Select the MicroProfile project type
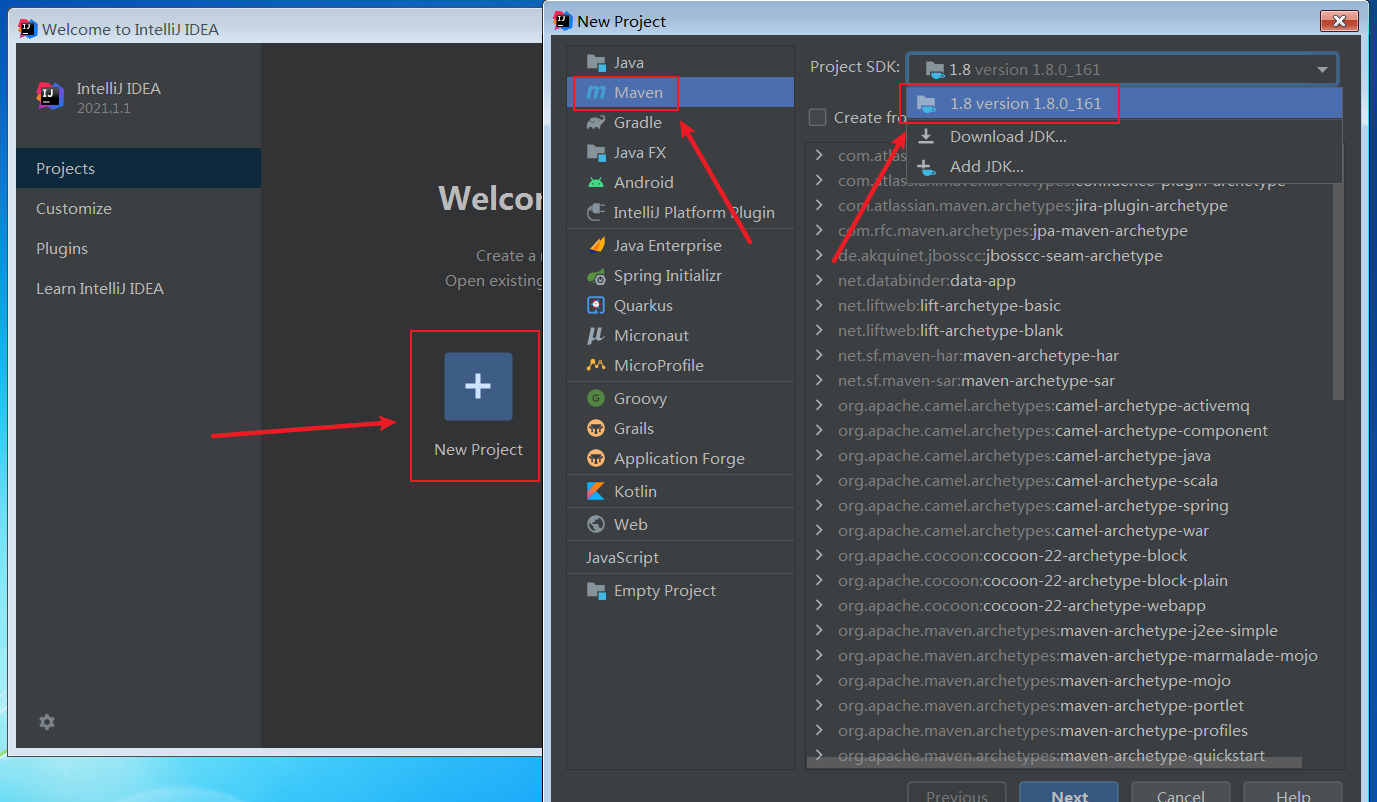Image resolution: width=1377 pixels, height=802 pixels. click(680, 365)
